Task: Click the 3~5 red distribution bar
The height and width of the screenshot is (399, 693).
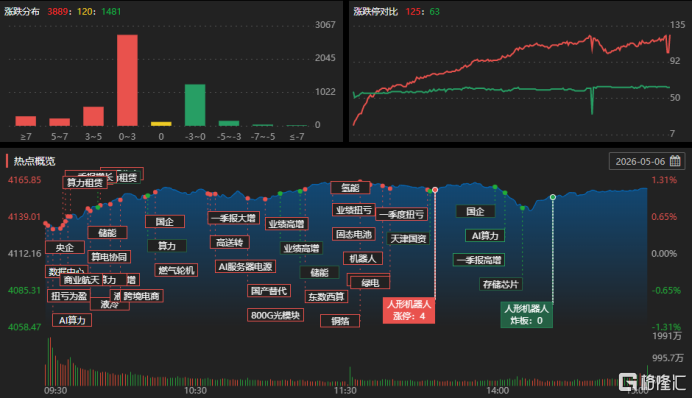Action: click(x=93, y=116)
